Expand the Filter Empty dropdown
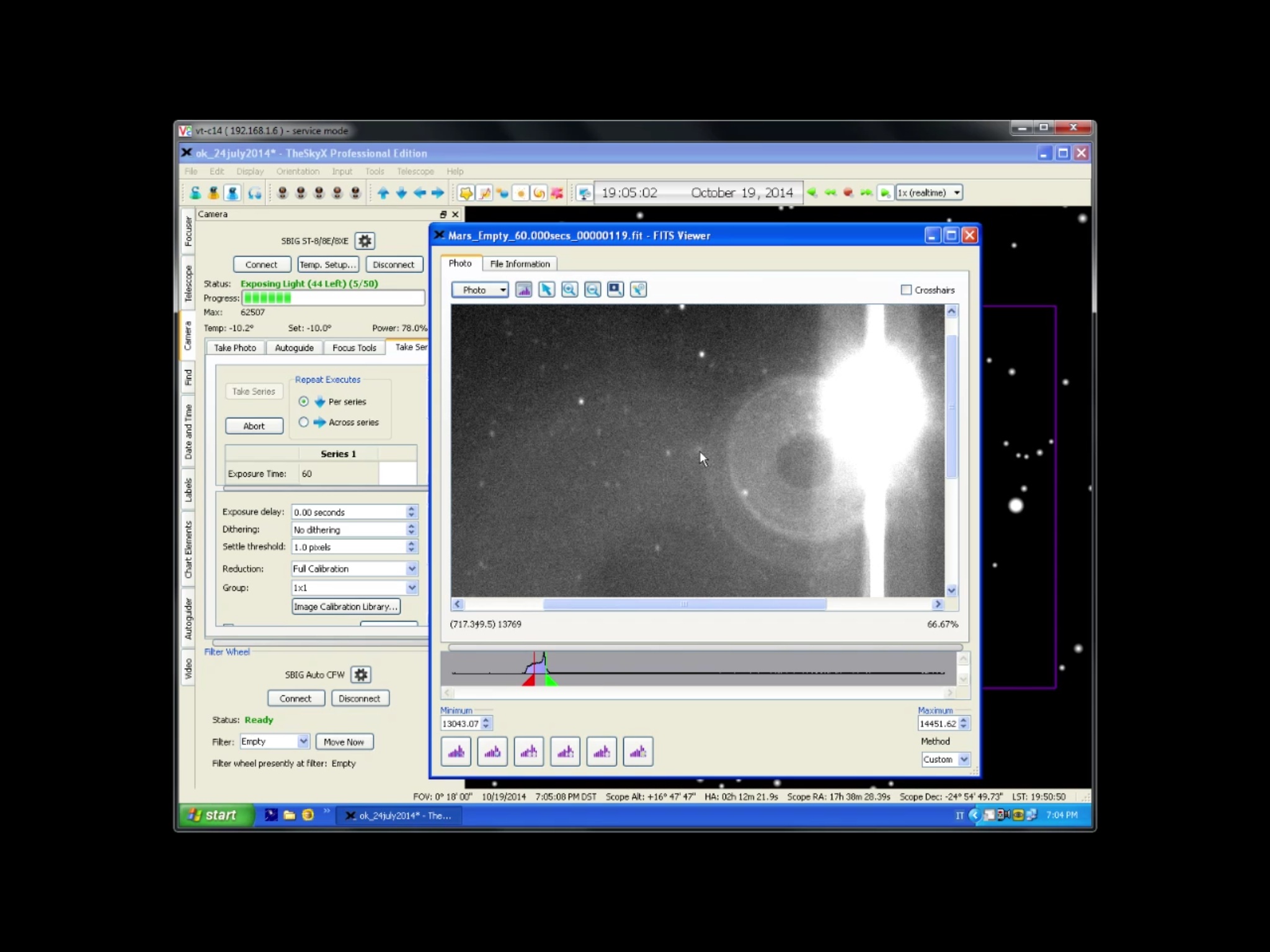Image resolution: width=1270 pixels, height=952 pixels. (303, 741)
